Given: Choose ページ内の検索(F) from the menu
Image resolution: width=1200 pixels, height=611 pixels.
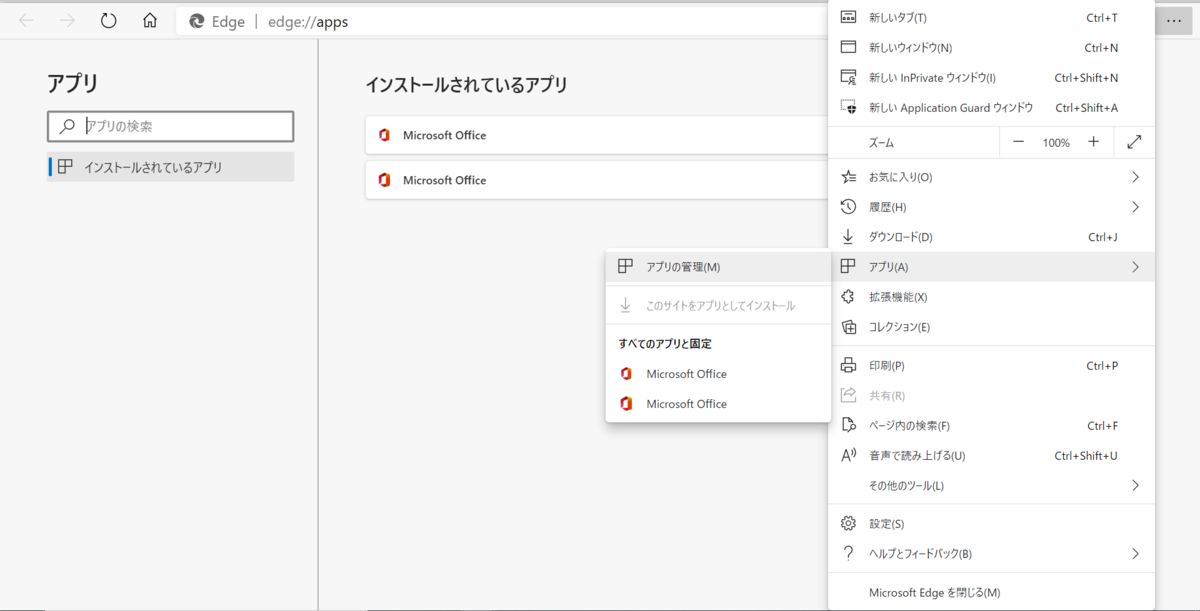Looking at the screenshot, I should point(992,426).
